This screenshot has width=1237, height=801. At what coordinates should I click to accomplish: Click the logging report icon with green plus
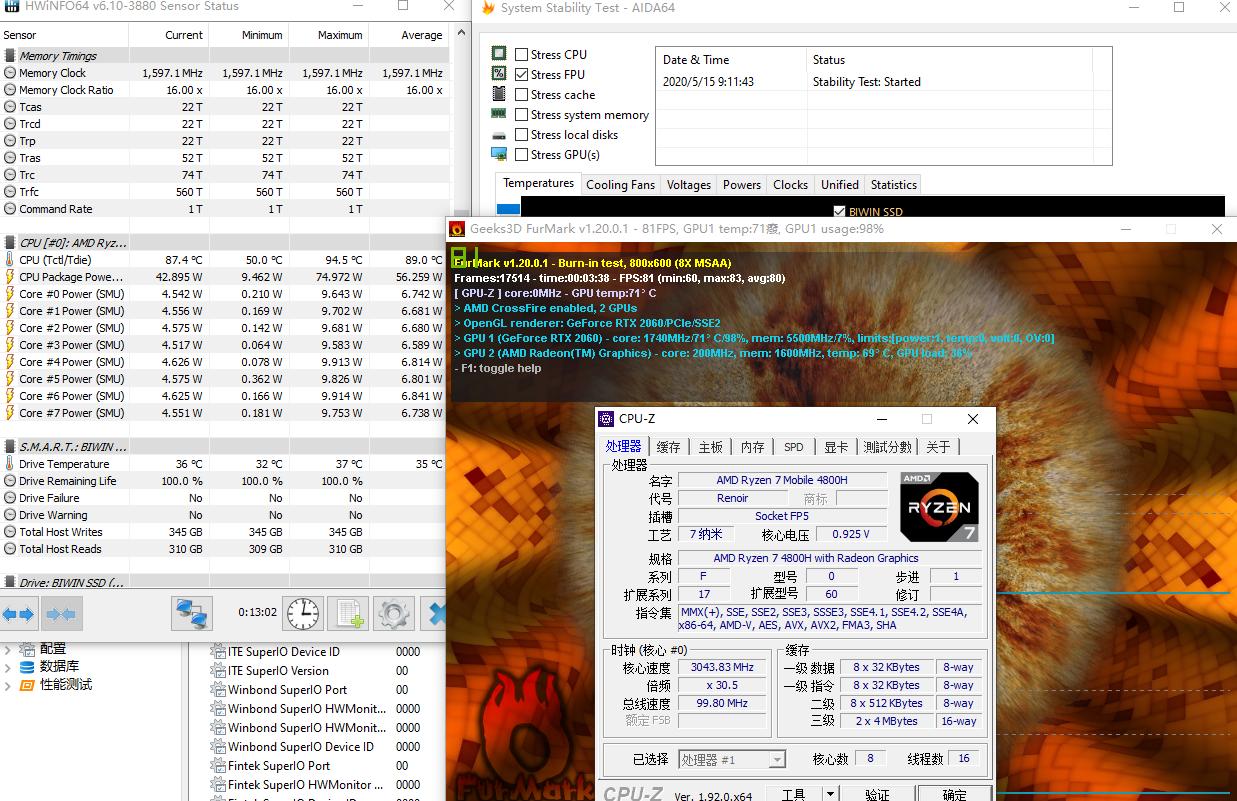point(348,615)
